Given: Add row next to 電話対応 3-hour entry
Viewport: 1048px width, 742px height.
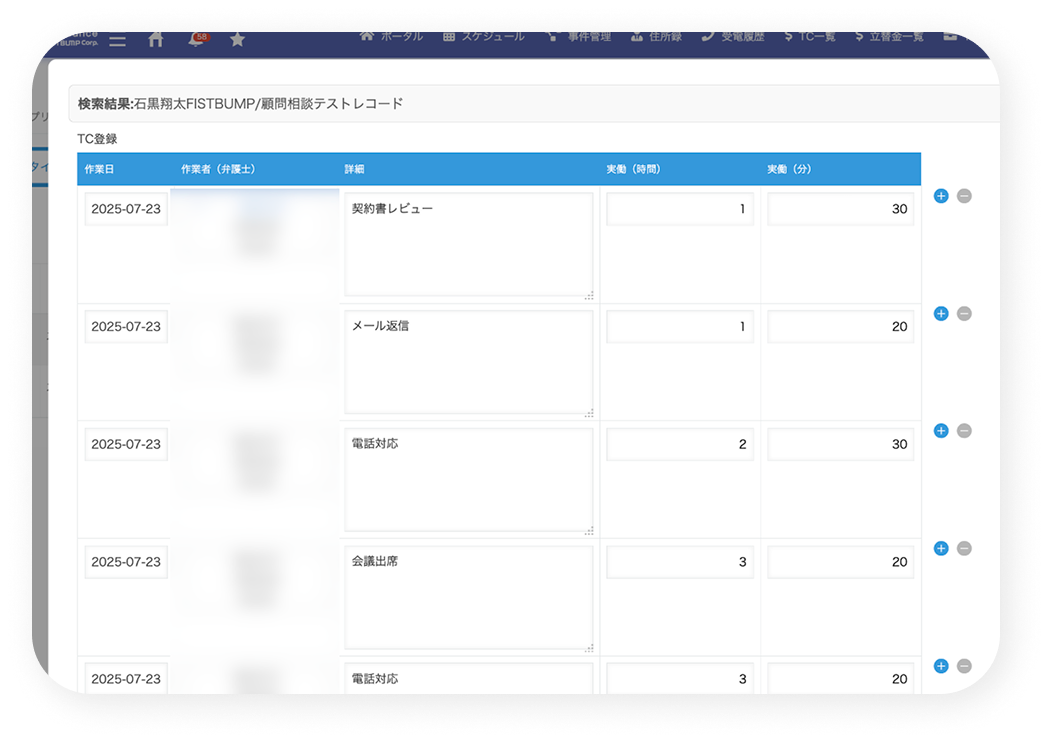Looking at the screenshot, I should pos(941,666).
